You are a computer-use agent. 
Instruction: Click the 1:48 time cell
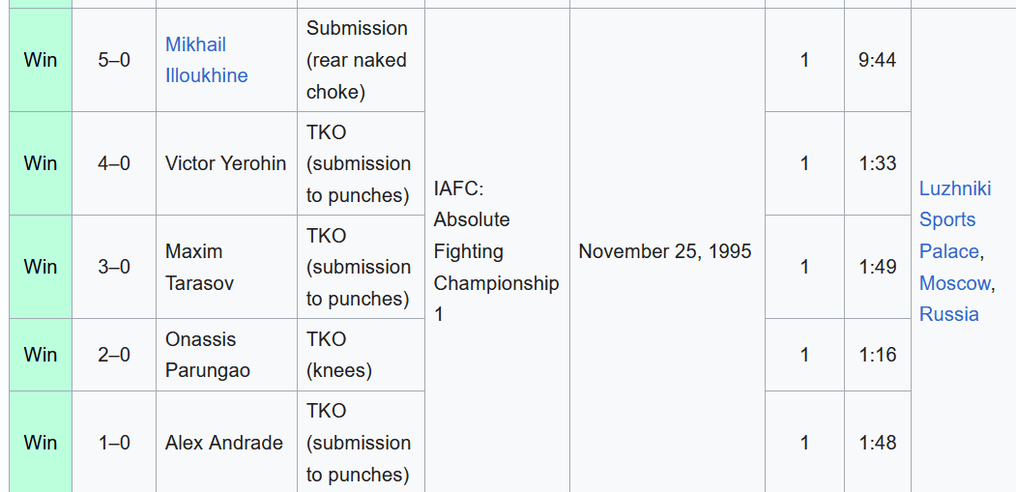coord(877,442)
